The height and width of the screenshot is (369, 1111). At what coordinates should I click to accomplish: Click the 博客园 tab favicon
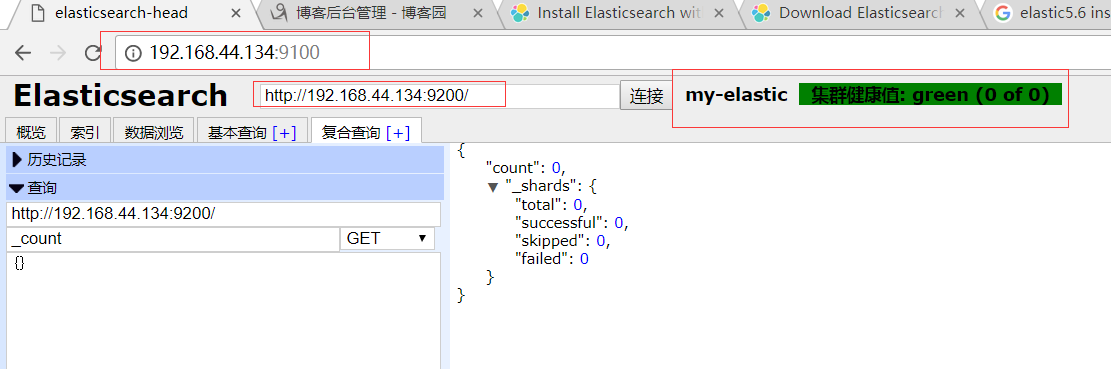click(x=278, y=13)
